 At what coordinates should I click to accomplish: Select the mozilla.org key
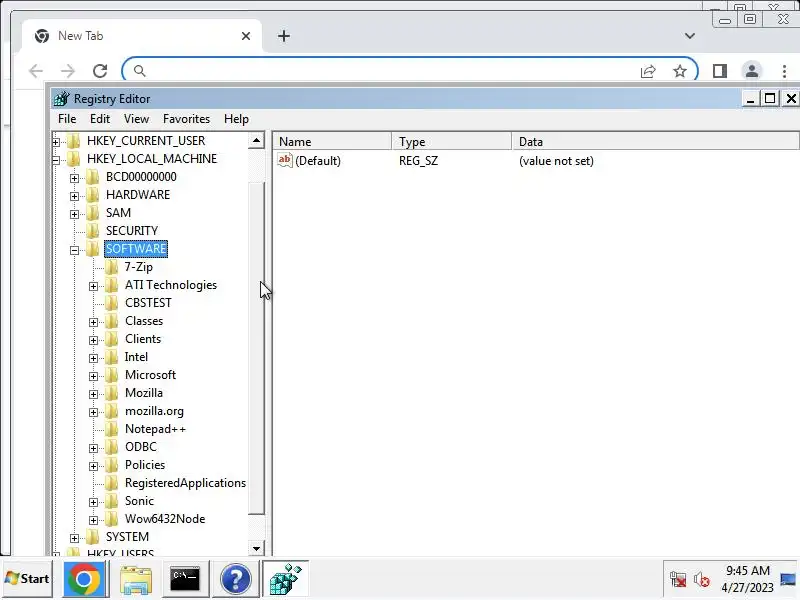tap(154, 411)
